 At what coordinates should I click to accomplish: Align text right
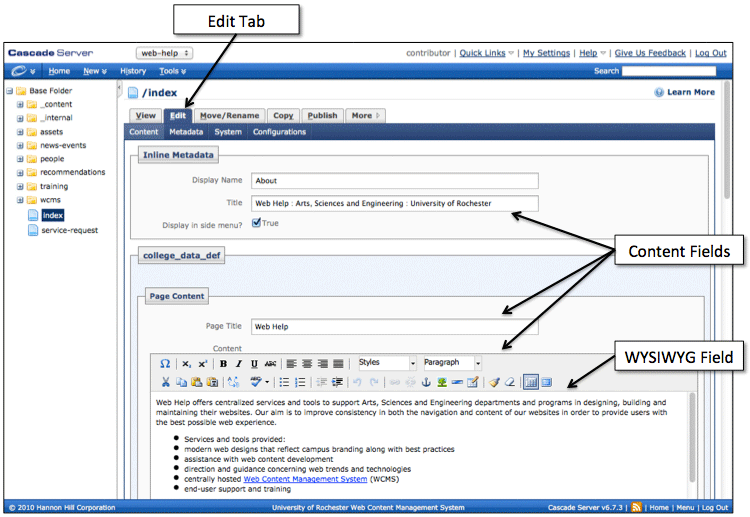coord(323,364)
